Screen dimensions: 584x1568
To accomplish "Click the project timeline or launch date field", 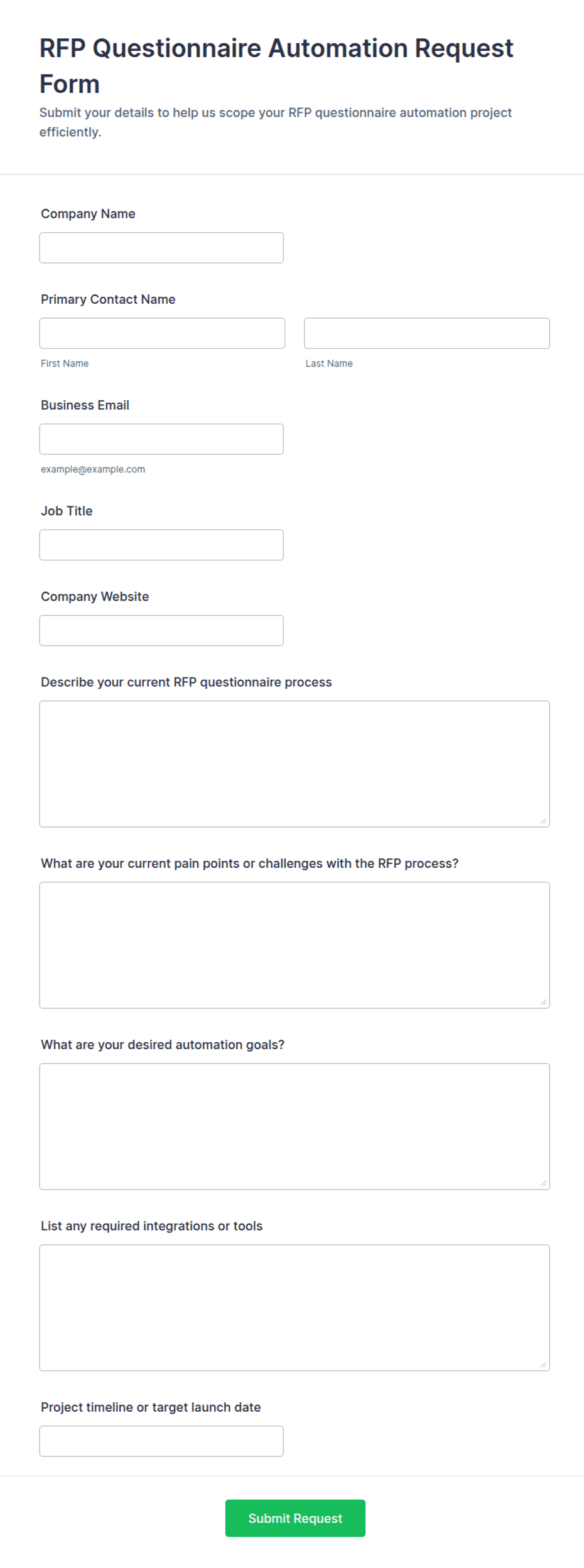I will (161, 1441).
